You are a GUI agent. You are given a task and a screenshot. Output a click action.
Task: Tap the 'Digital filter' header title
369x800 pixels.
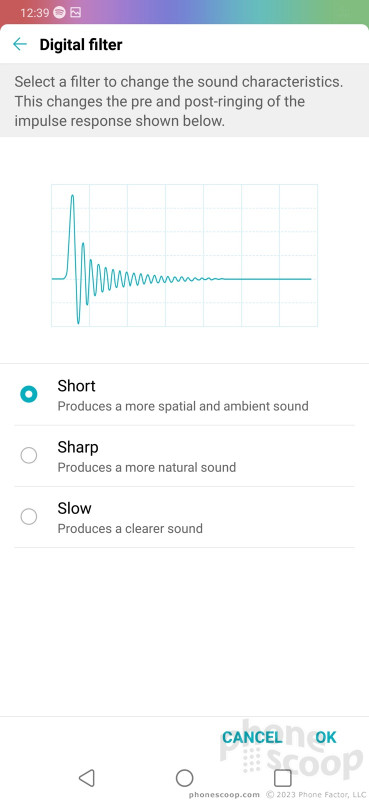point(81,44)
